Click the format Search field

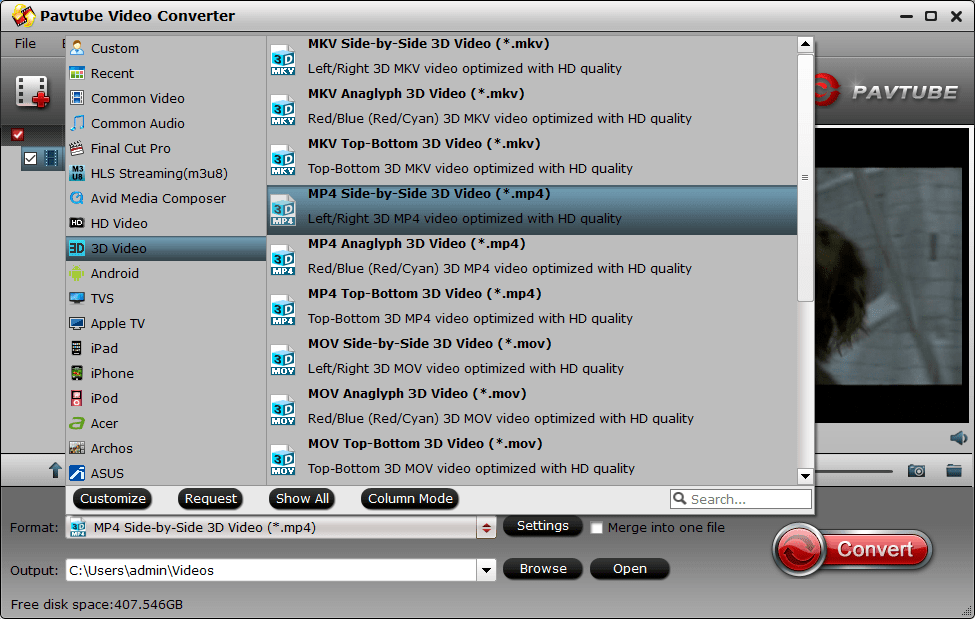pyautogui.click(x=741, y=499)
